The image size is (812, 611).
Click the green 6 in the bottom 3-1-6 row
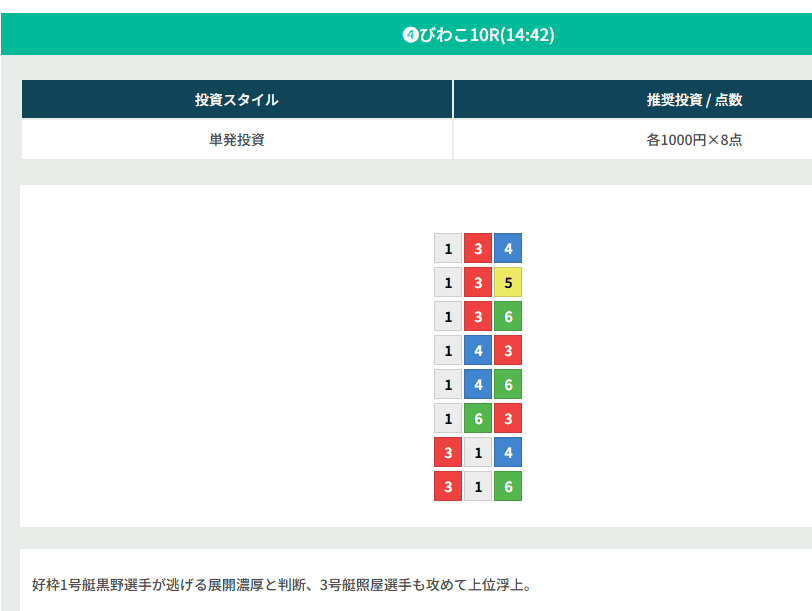pos(508,486)
